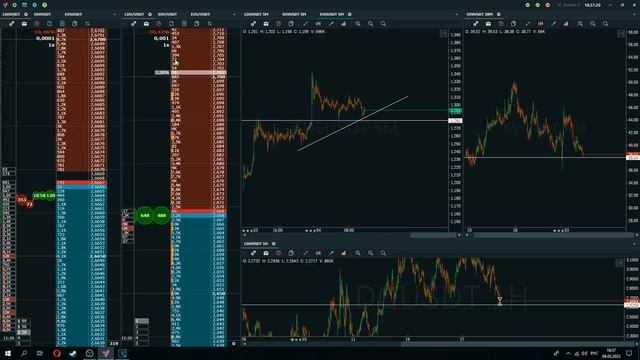Select the $ 99 volume preset

(x=23, y=321)
